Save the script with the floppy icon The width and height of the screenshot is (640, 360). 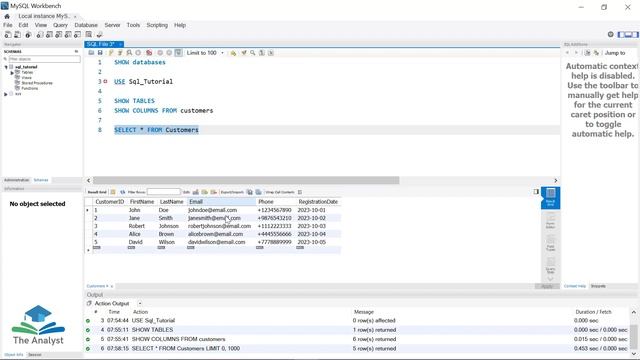(x=100, y=53)
